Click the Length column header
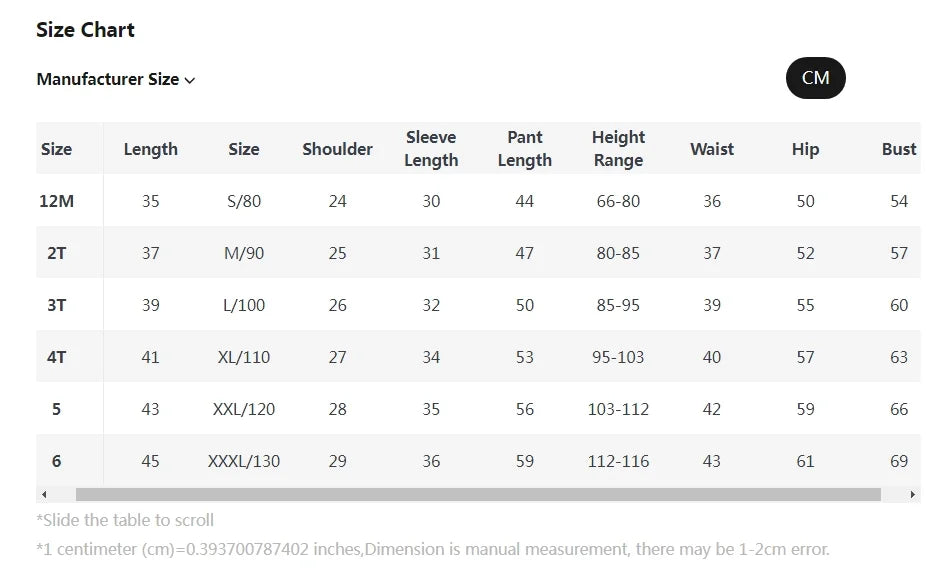Viewport: 926px width, 569px height. pyautogui.click(x=151, y=149)
